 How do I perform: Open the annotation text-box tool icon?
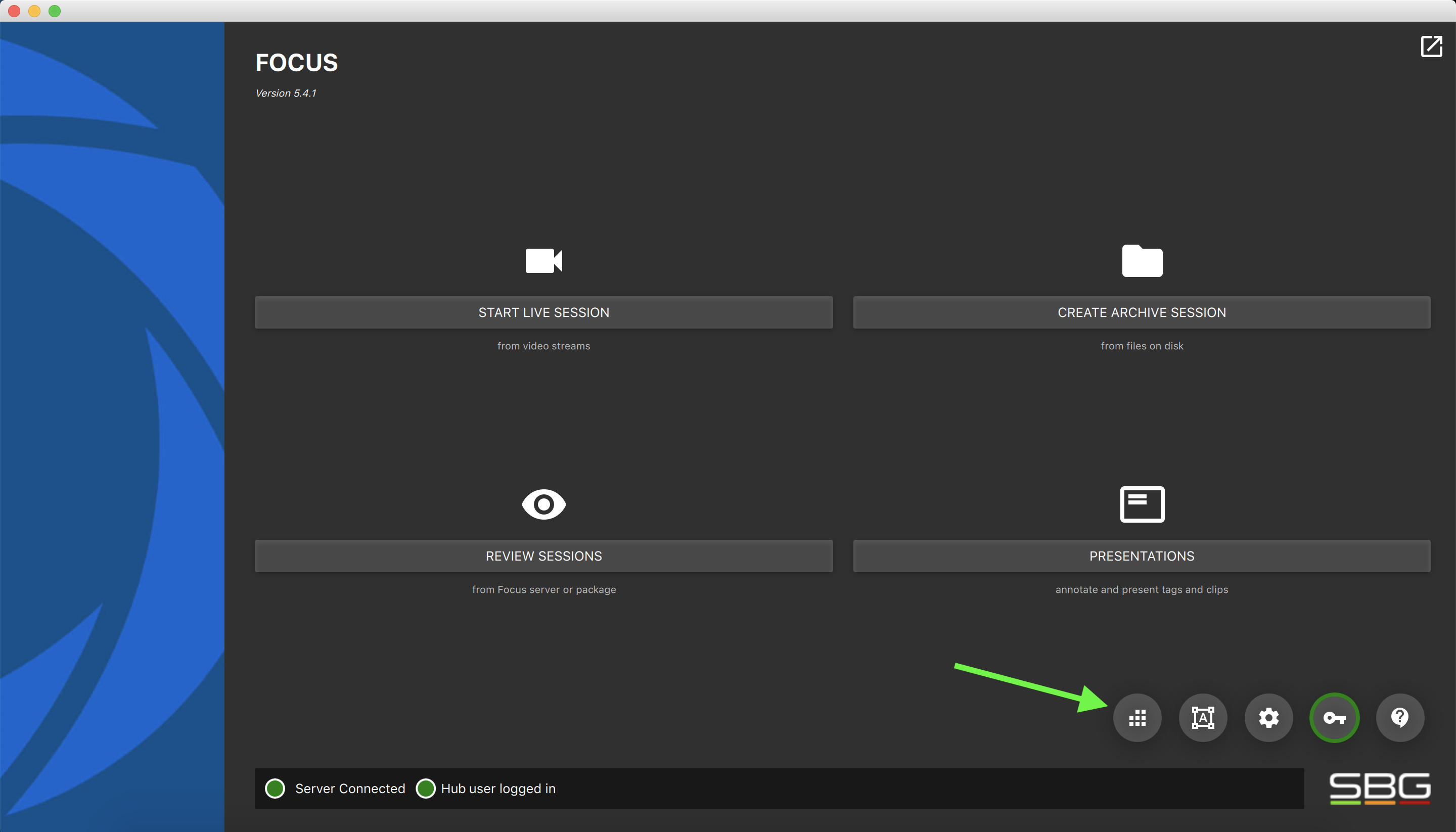pyautogui.click(x=1203, y=718)
